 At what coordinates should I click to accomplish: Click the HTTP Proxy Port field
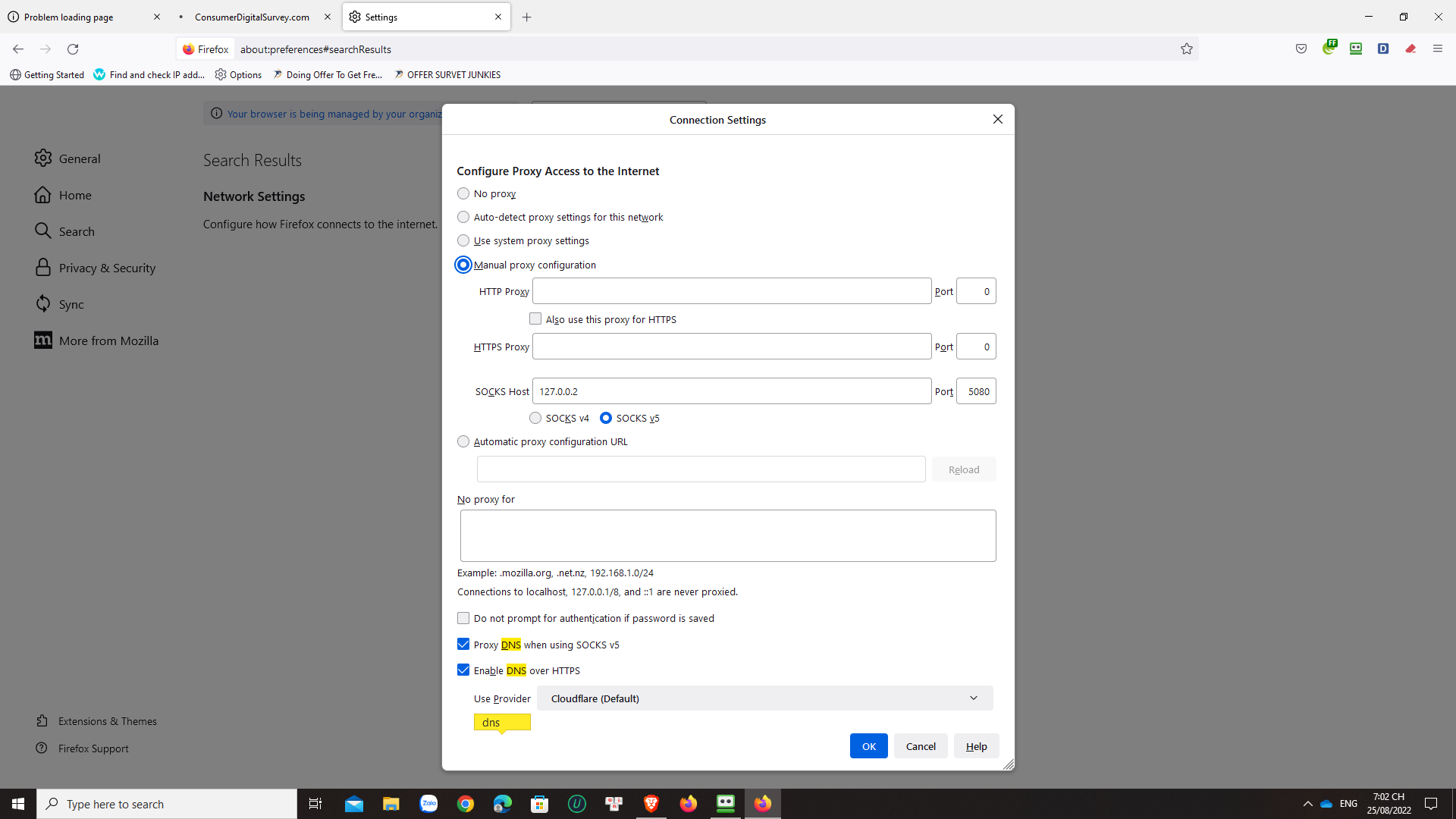coord(976,291)
